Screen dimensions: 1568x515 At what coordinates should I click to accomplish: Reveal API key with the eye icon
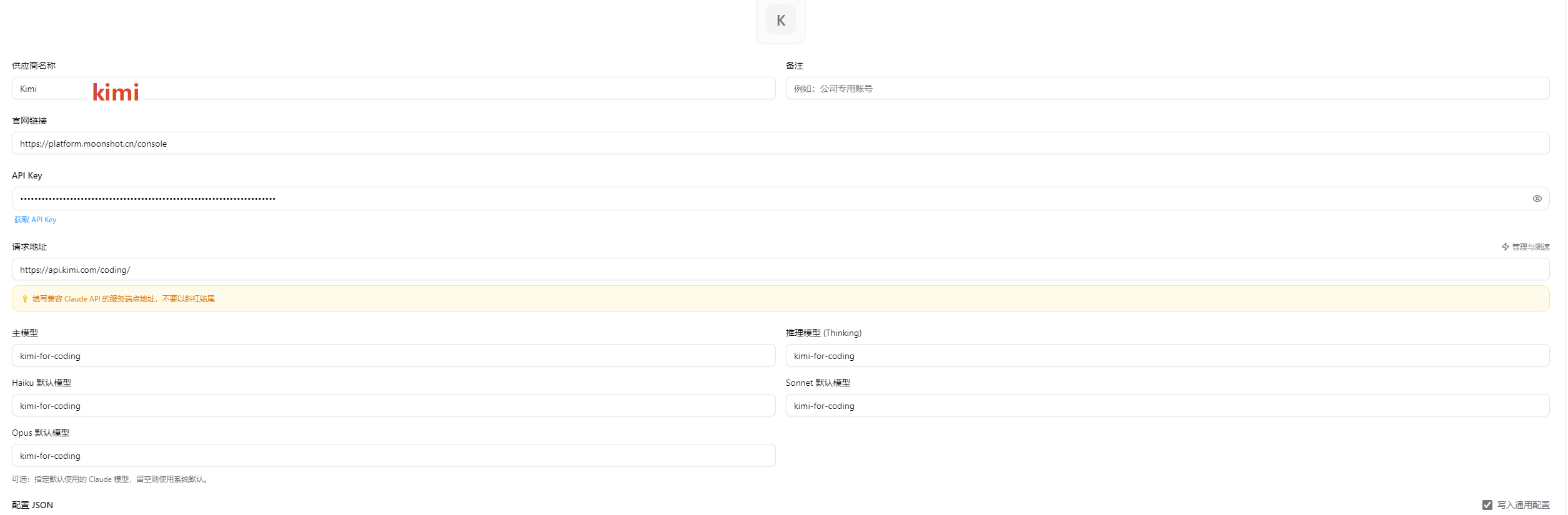point(1537,199)
